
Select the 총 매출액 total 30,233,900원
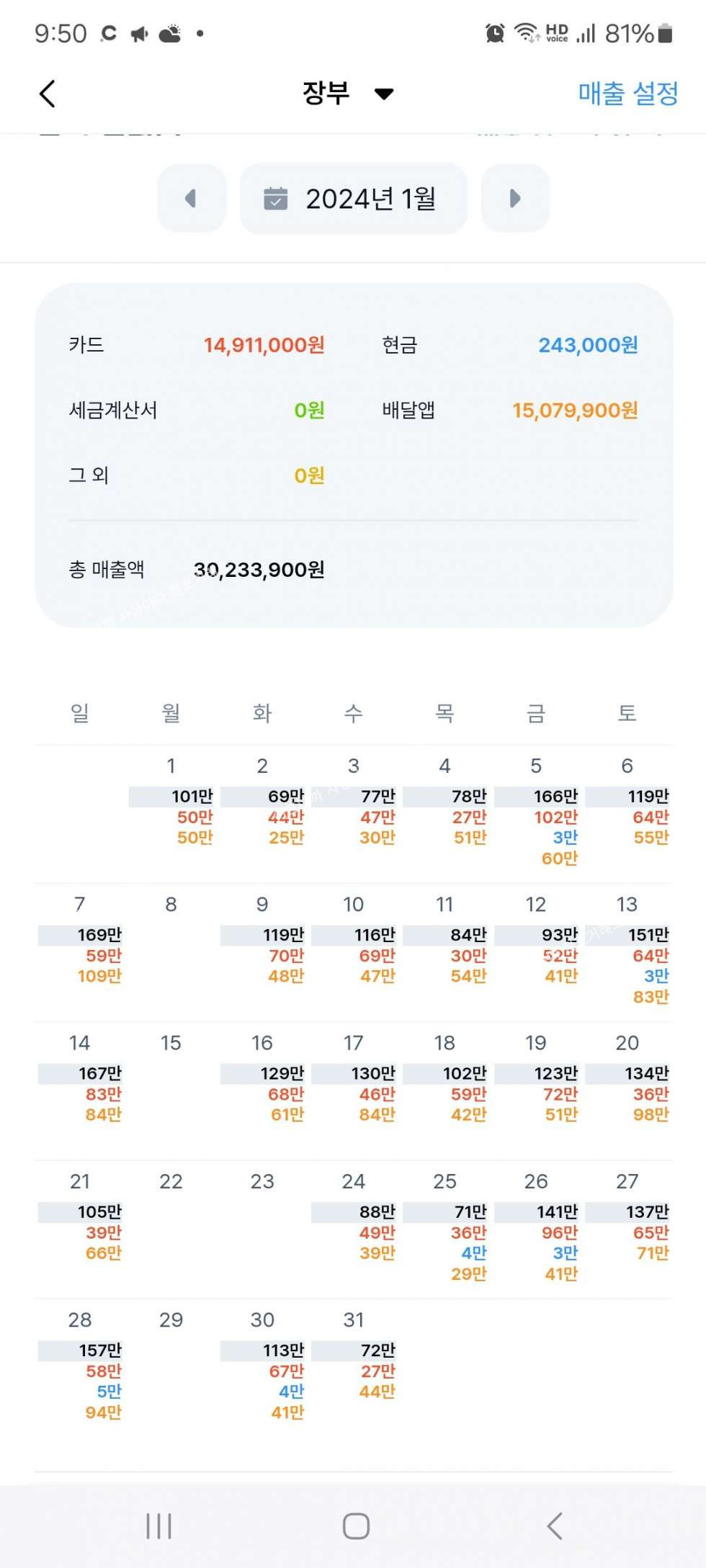coord(259,570)
